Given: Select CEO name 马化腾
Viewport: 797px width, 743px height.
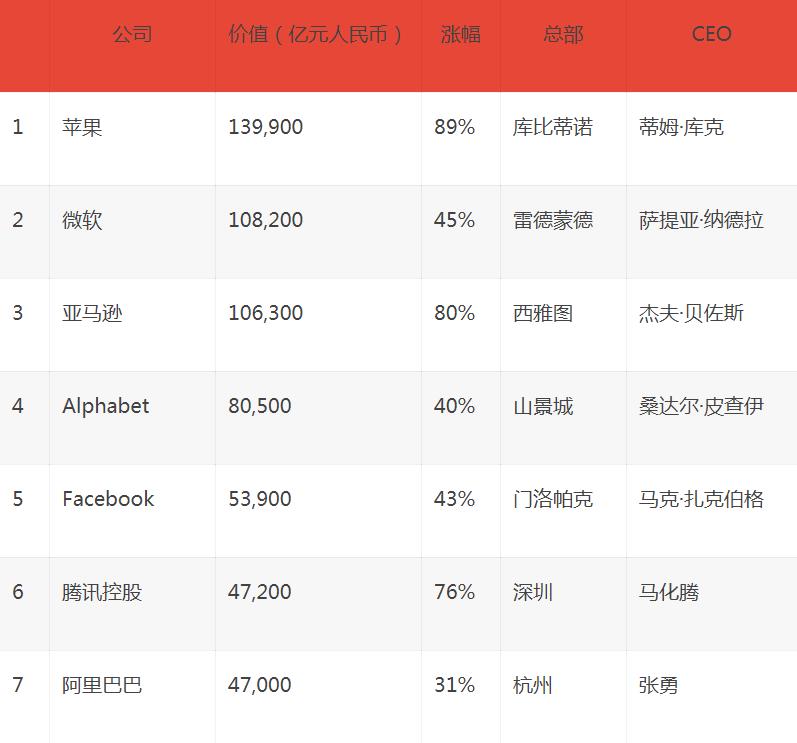Looking at the screenshot, I should coord(668,592).
